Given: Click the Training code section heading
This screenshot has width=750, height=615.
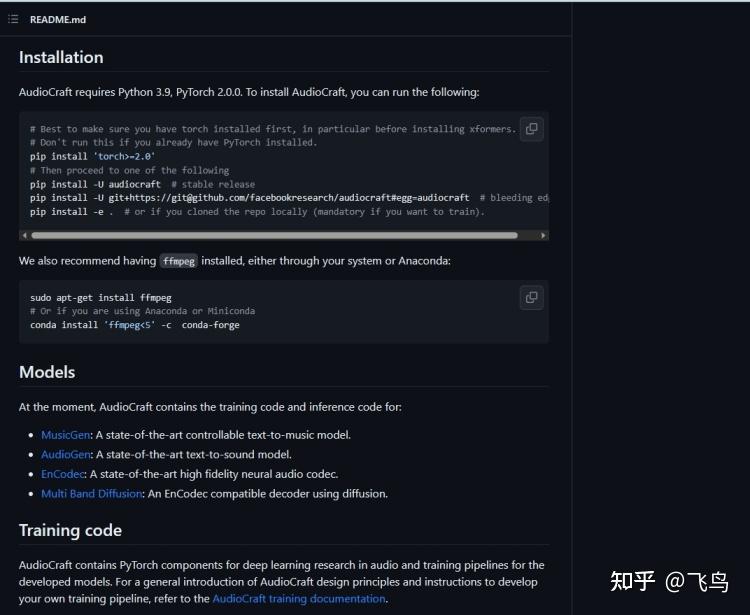Looking at the screenshot, I should point(70,530).
